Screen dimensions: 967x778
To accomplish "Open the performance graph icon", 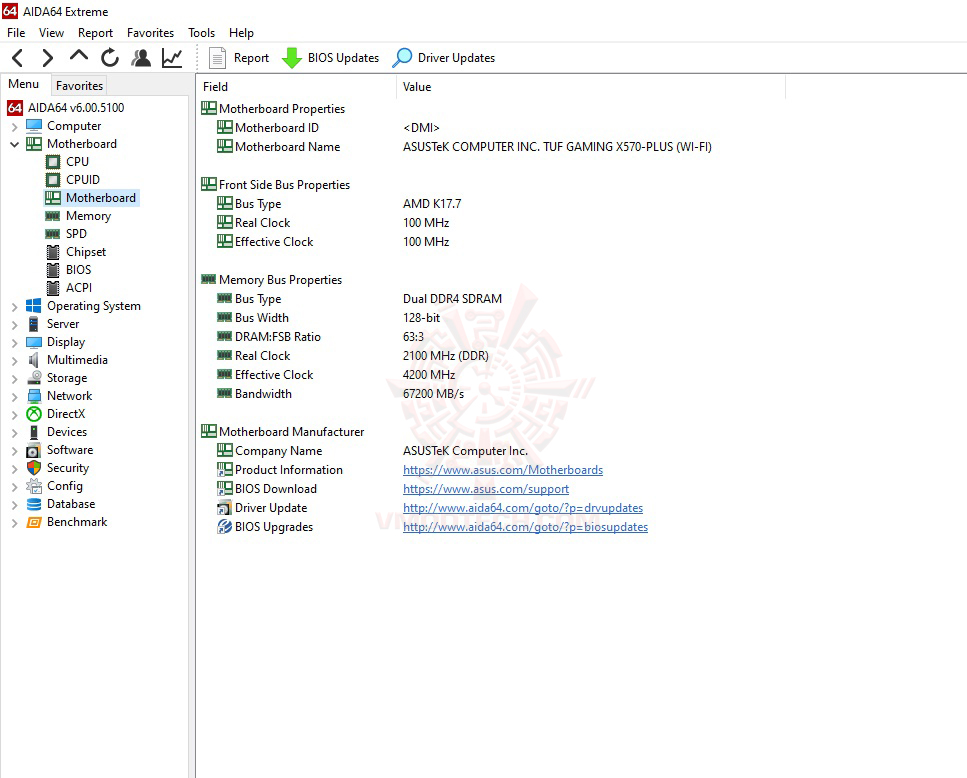I will 172,58.
